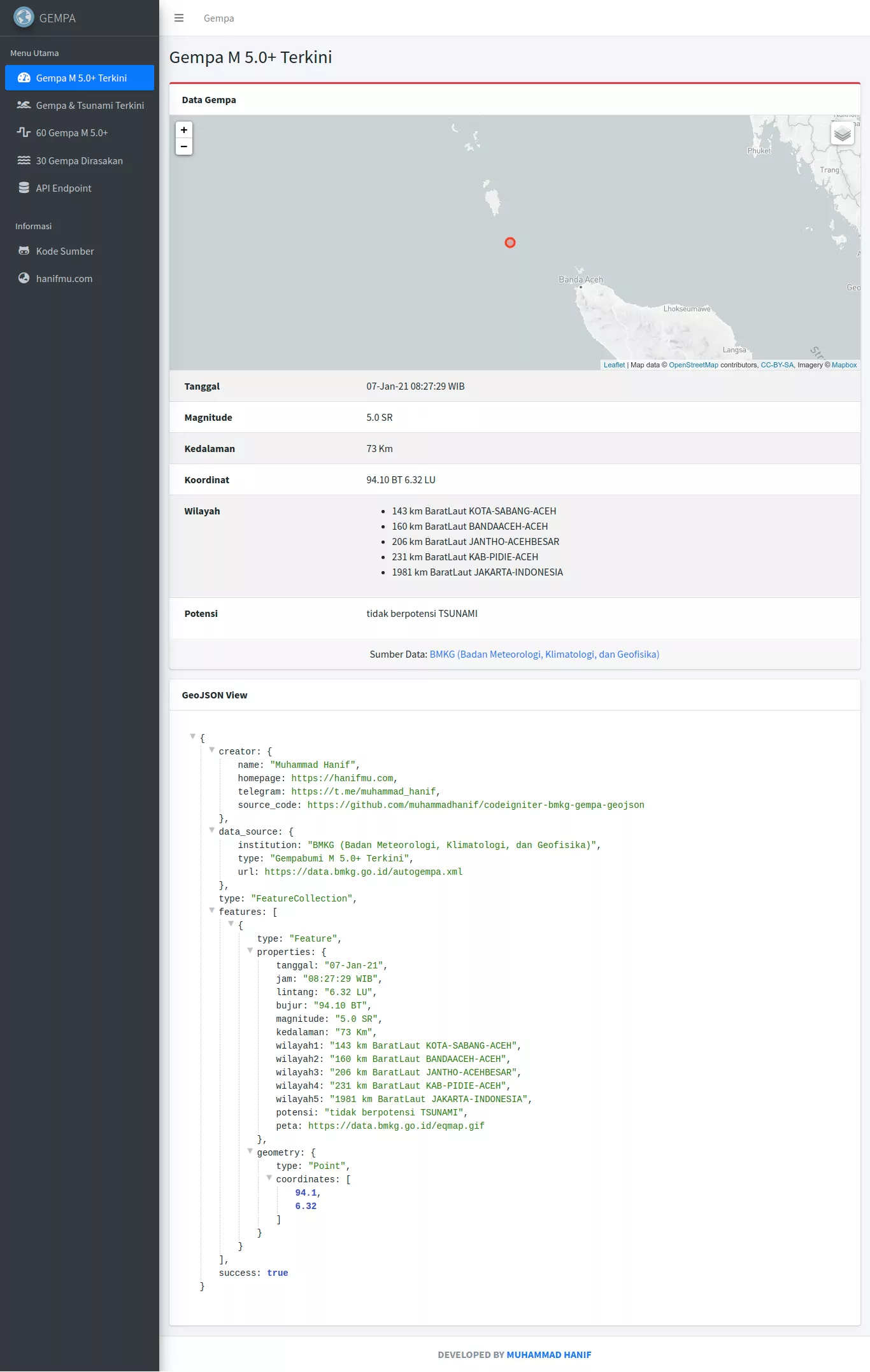This screenshot has height=1372, width=870.
Task: Open BMKG data source link
Action: coord(545,654)
